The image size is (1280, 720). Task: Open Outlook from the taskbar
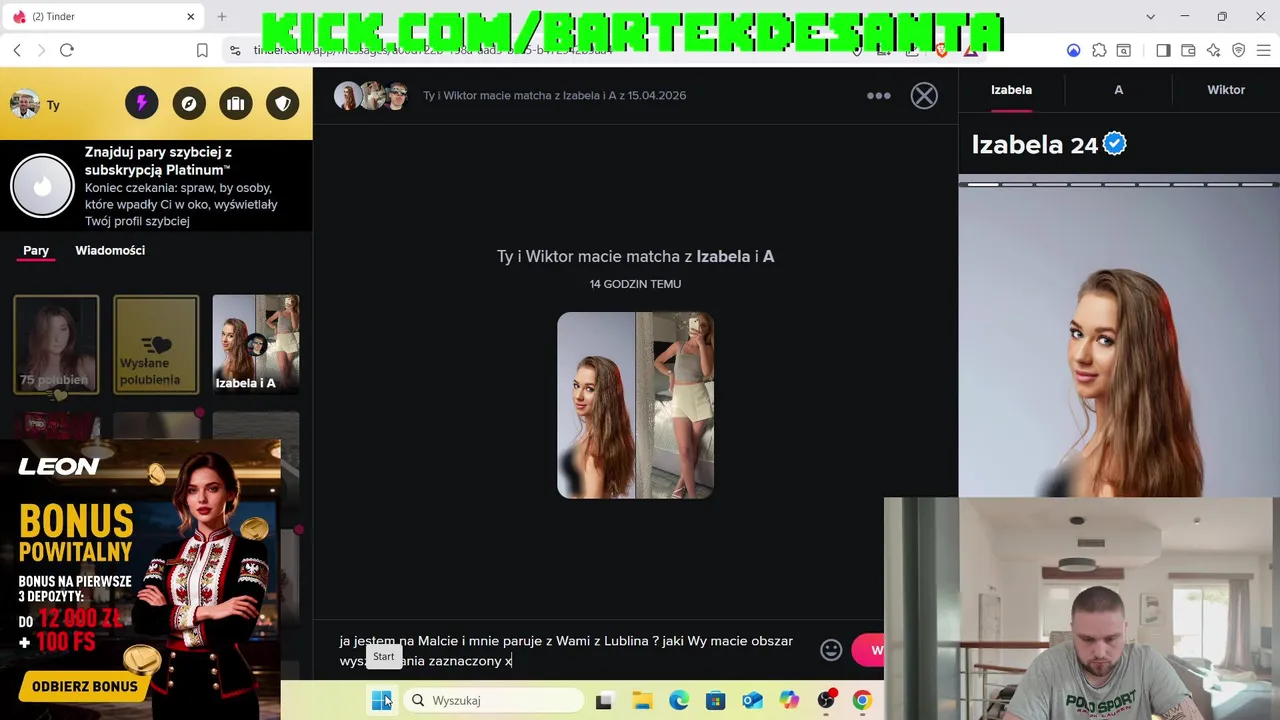click(752, 701)
